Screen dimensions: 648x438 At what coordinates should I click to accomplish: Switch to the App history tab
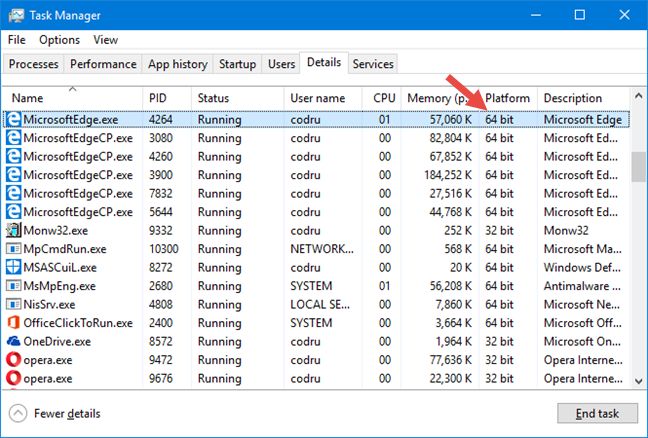[177, 64]
